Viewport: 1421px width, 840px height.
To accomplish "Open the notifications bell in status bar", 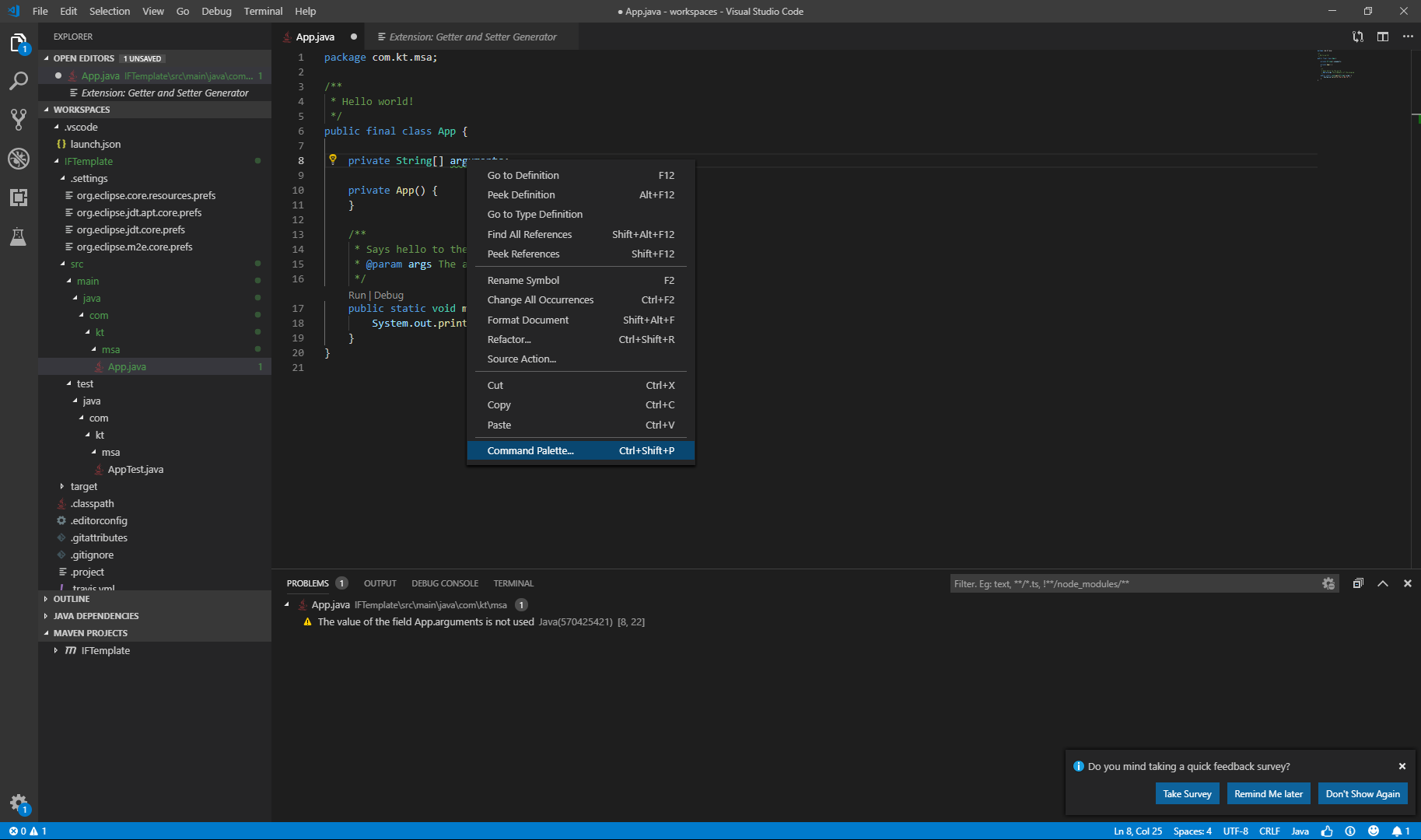I will pos(1401,831).
